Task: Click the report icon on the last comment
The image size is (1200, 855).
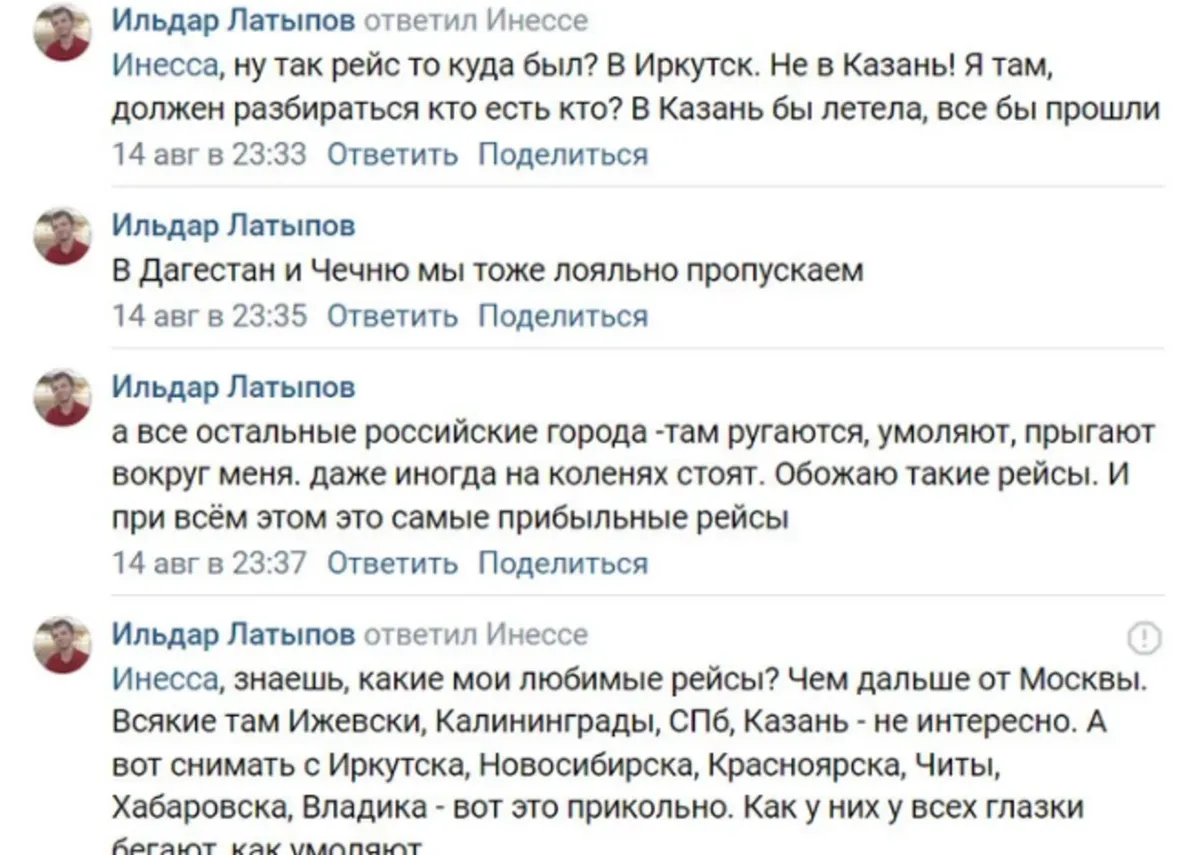Action: click(x=1143, y=637)
